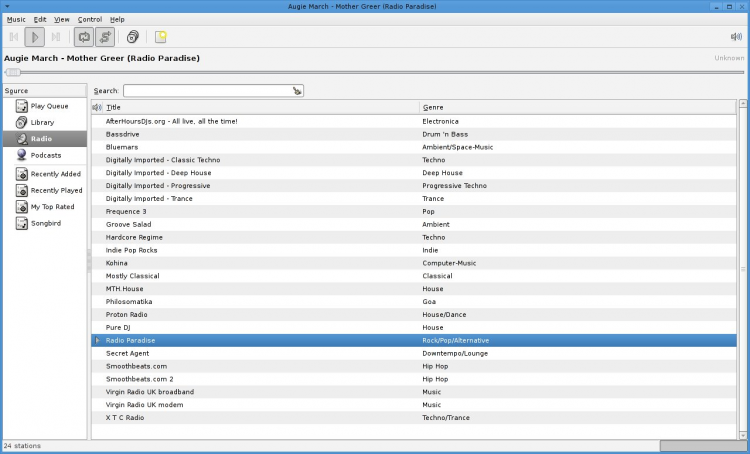Open the Songbird playlist
The image size is (750, 454).
pos(44,223)
